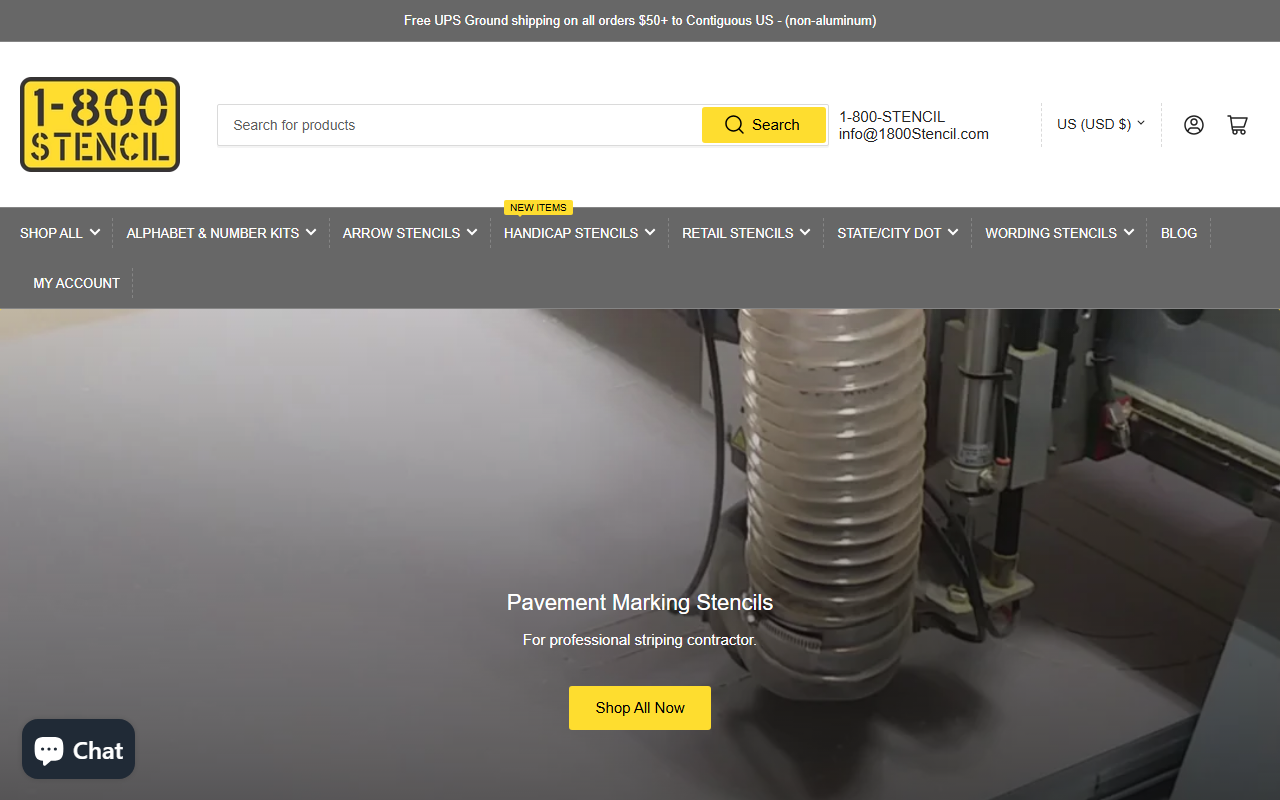Focus the Search for products field
Viewport: 1280px width, 800px height.
460,125
